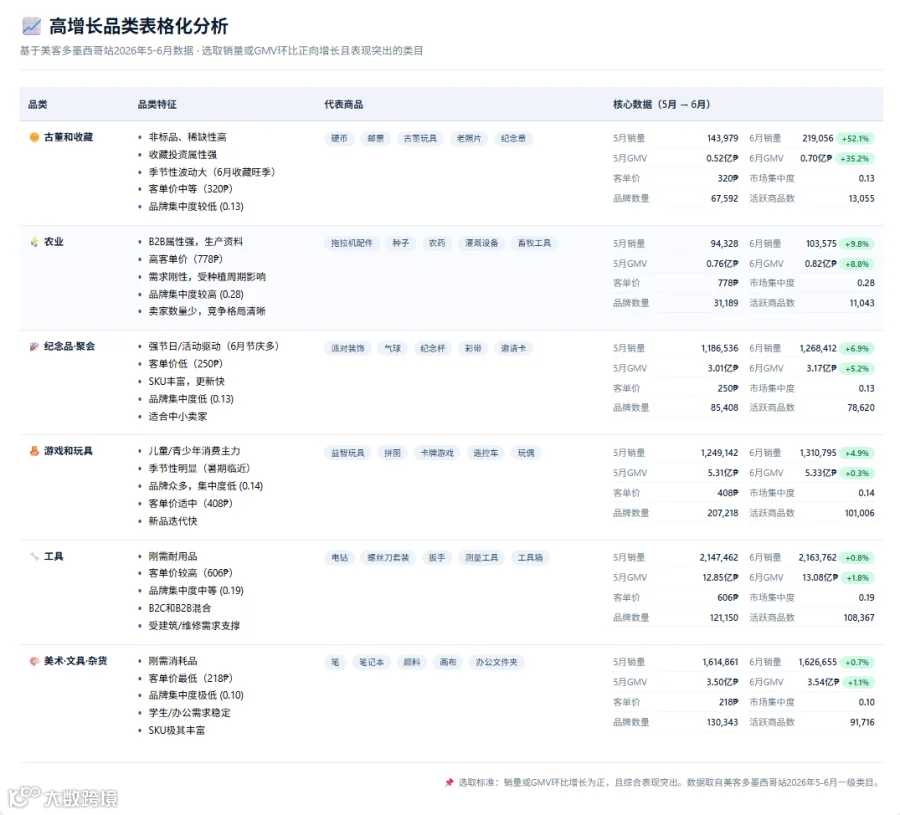Click the 农业 品牌数量 value 31,189

coord(726,303)
